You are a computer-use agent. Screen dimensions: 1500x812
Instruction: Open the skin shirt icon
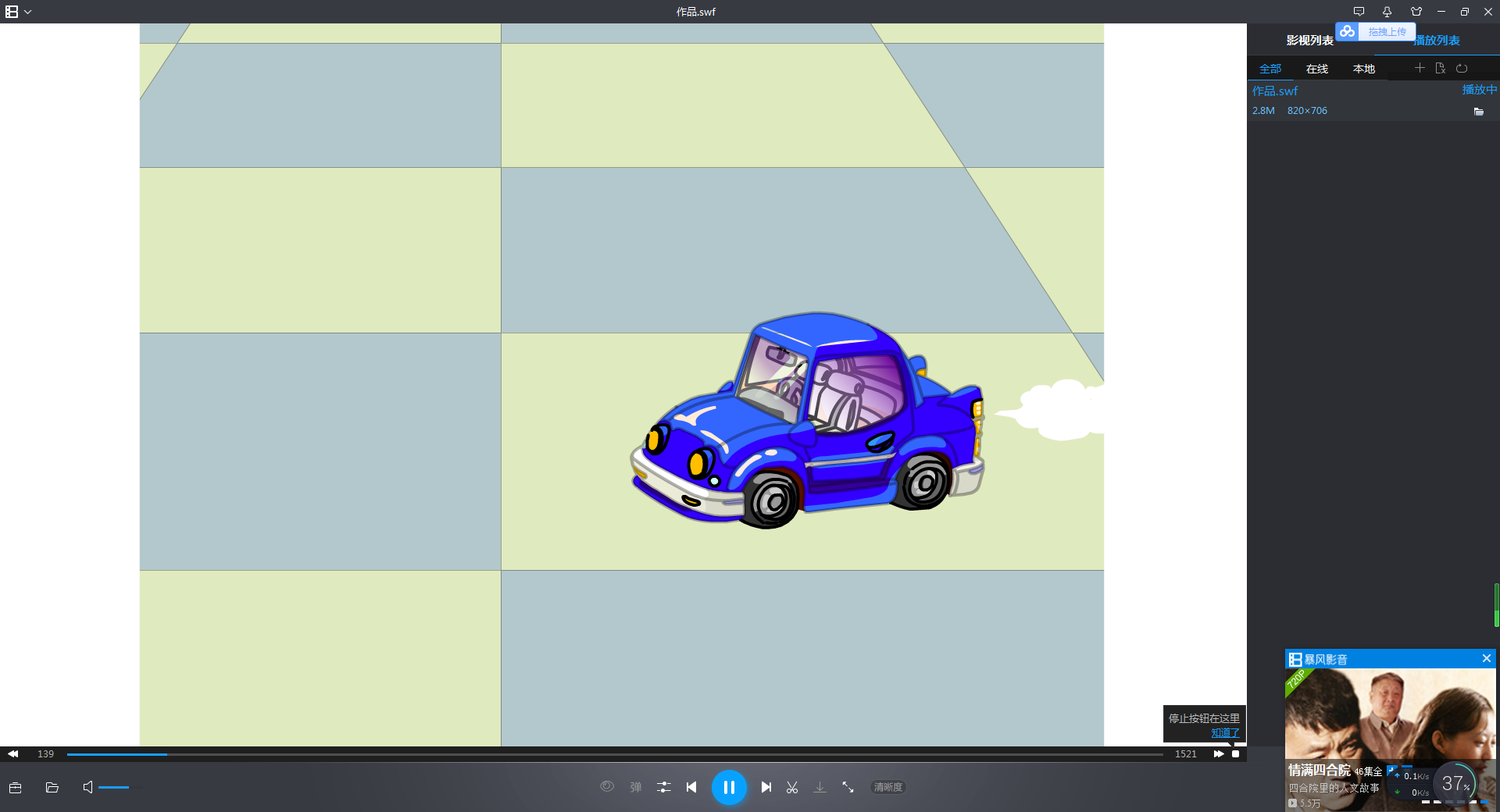1416,12
